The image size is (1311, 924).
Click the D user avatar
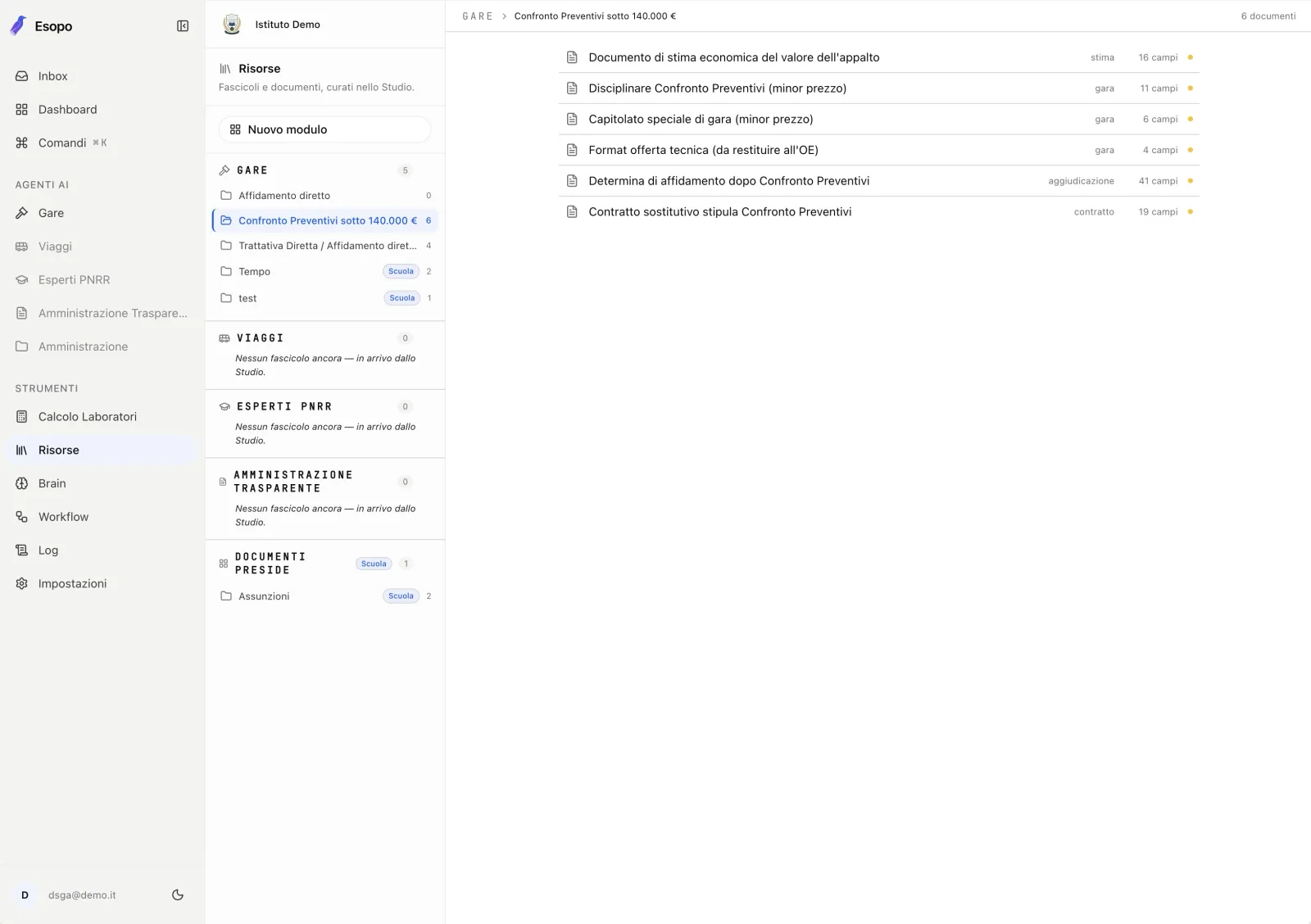coord(25,895)
